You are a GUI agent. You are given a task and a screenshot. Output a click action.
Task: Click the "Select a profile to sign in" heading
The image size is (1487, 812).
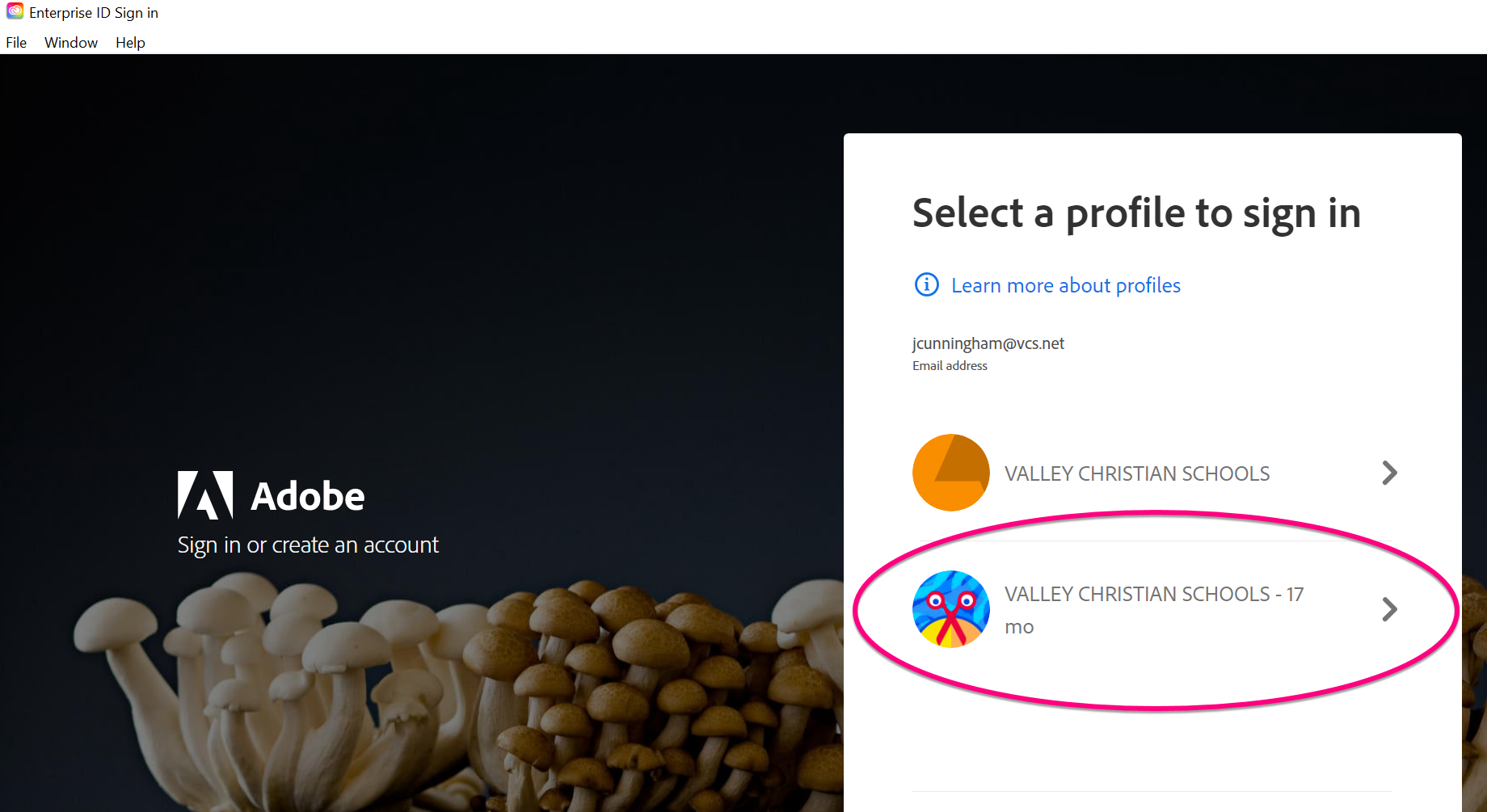(x=1135, y=213)
